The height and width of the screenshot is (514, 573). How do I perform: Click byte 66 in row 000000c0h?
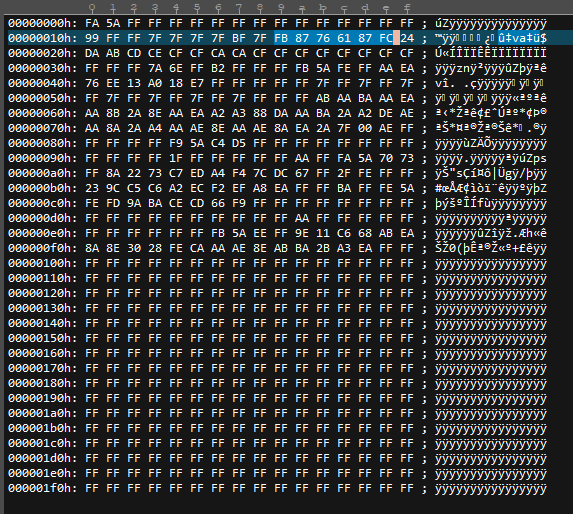(x=218, y=203)
